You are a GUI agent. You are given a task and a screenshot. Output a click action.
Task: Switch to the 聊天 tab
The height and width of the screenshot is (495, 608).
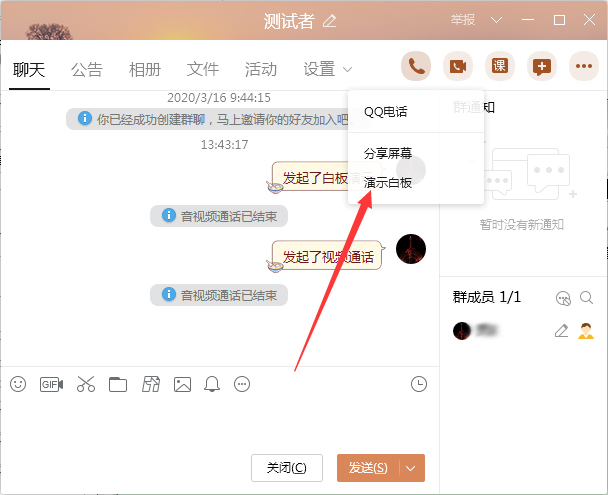point(29,70)
